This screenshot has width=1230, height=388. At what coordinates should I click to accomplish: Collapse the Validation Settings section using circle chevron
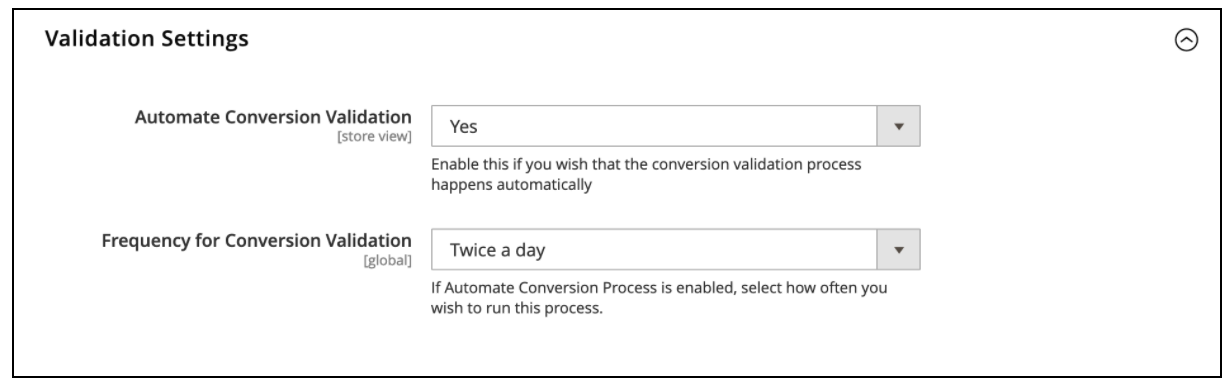tap(1186, 39)
